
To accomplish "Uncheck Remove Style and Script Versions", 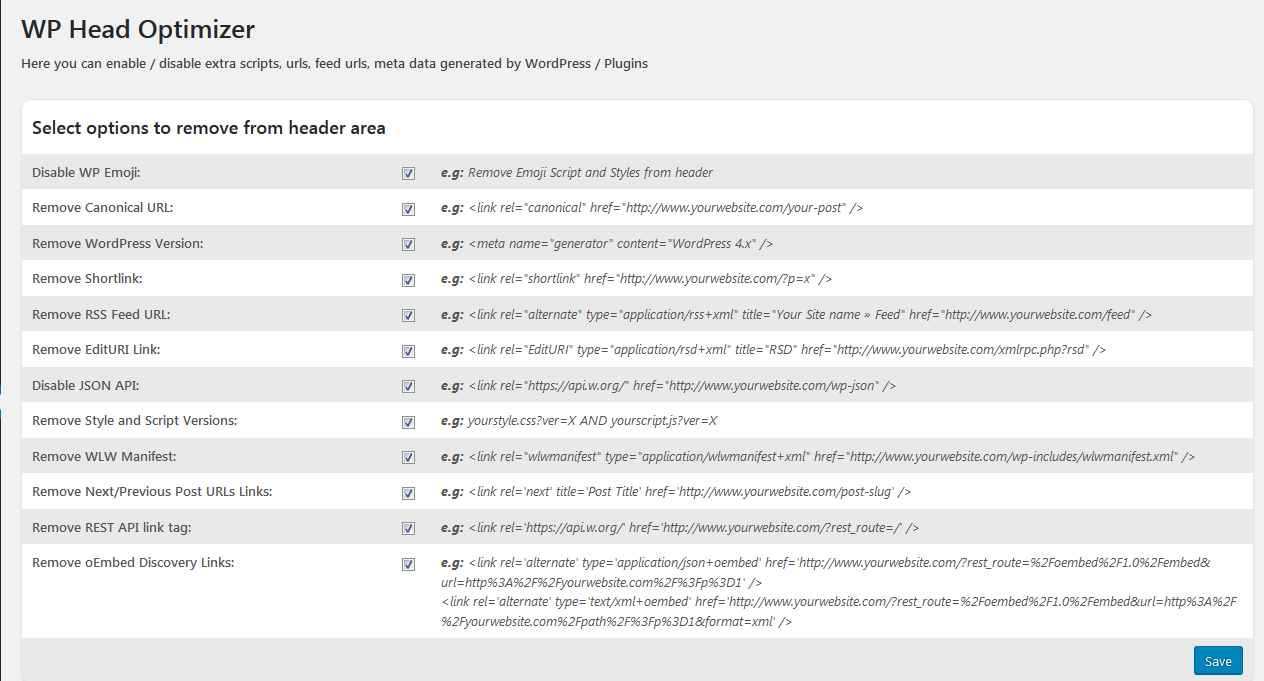I will [408, 422].
